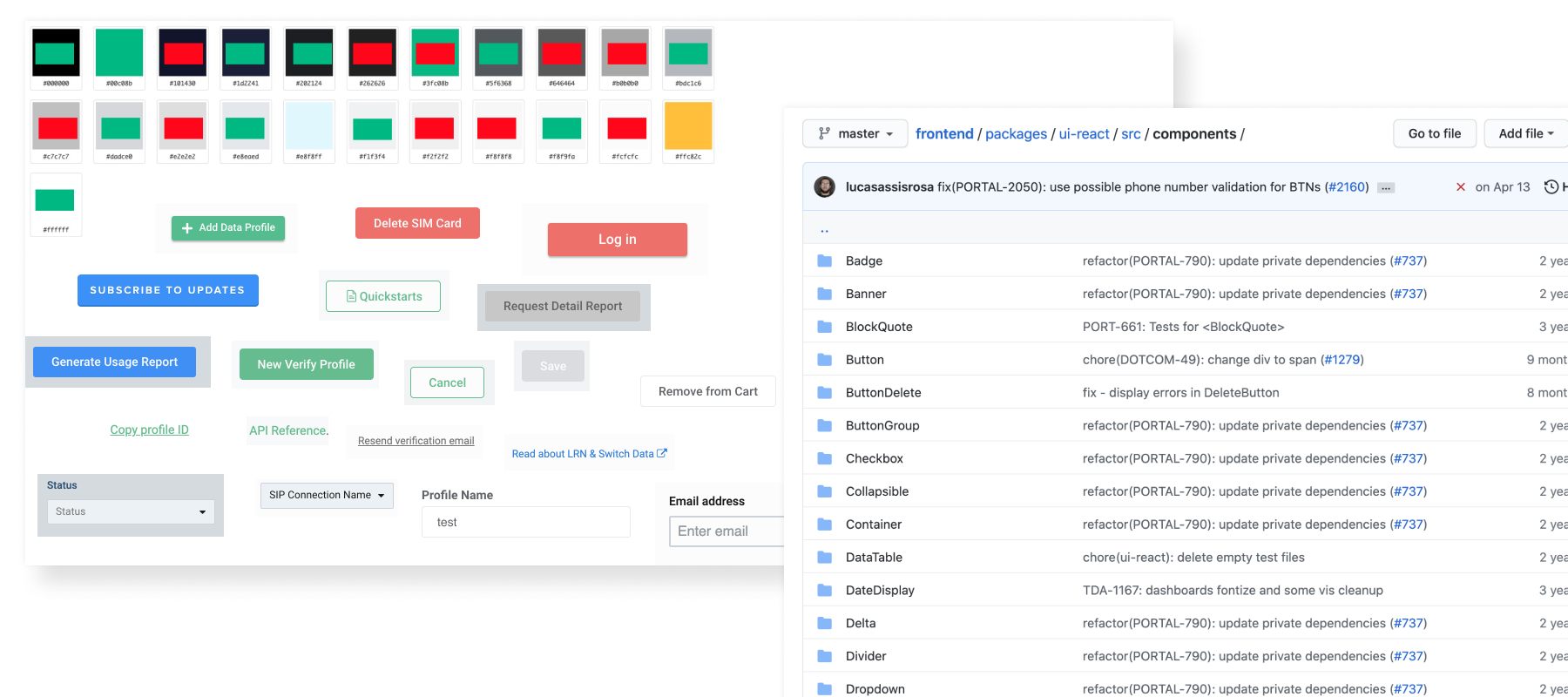Select the #00c08b green swatch

click(119, 59)
